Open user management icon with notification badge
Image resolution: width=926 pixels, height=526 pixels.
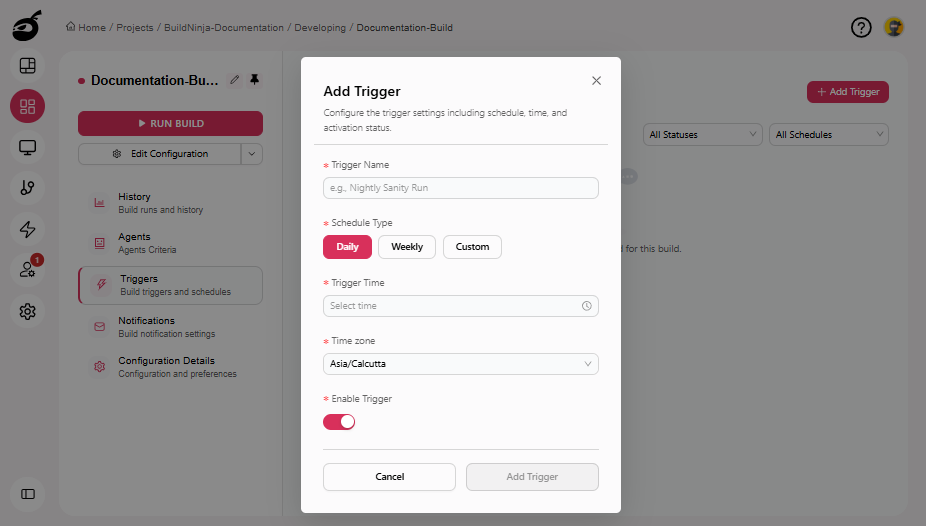coord(28,270)
